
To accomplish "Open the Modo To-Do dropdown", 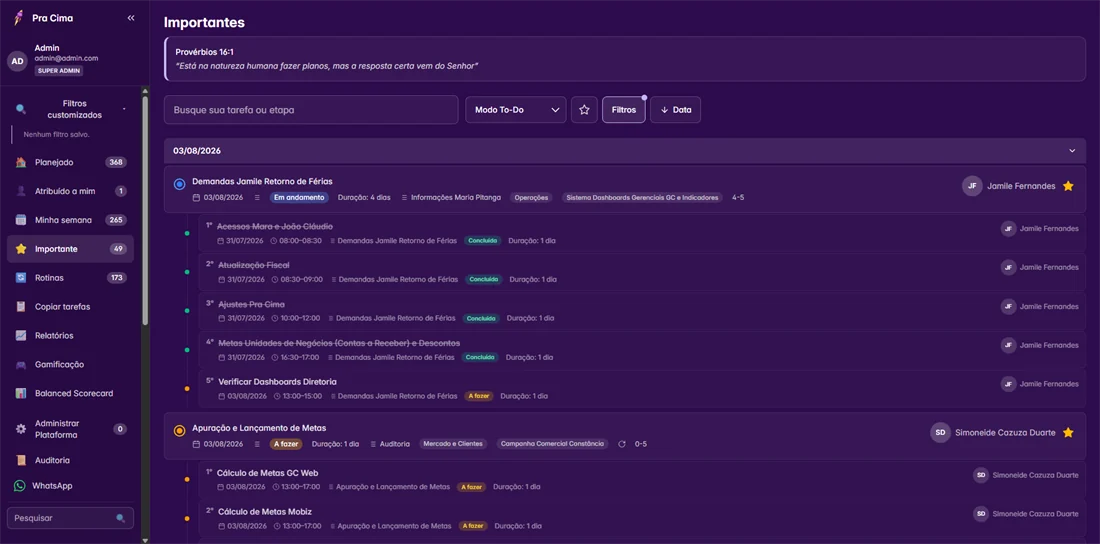I will [x=516, y=110].
